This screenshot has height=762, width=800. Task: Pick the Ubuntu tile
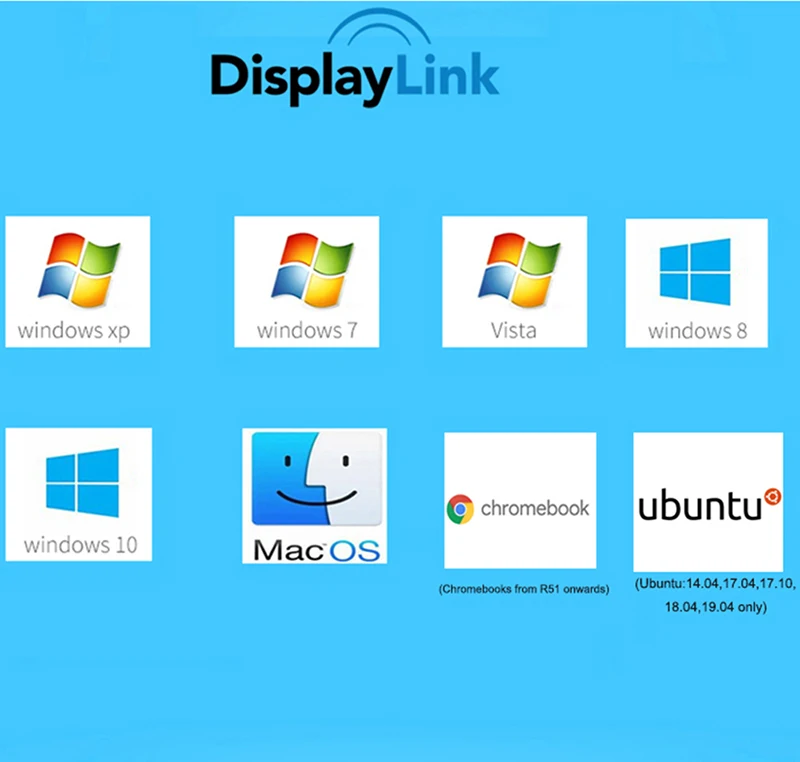[708, 502]
